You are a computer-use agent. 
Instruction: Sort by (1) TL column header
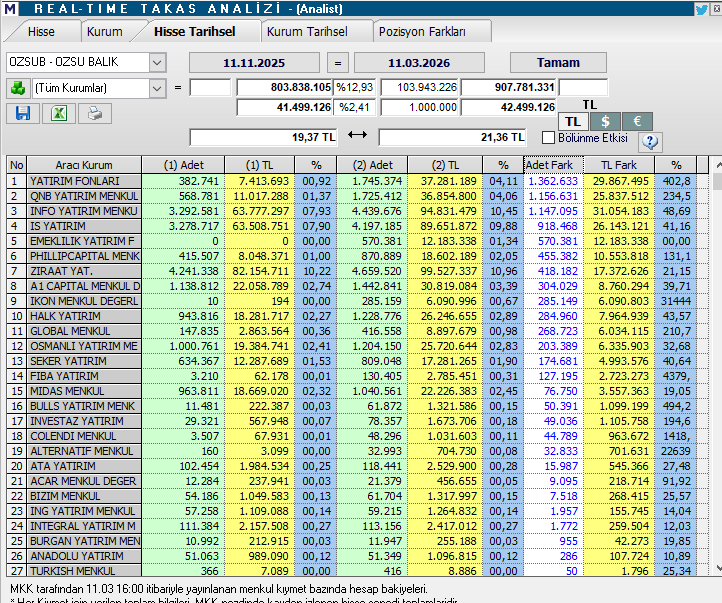point(259,165)
